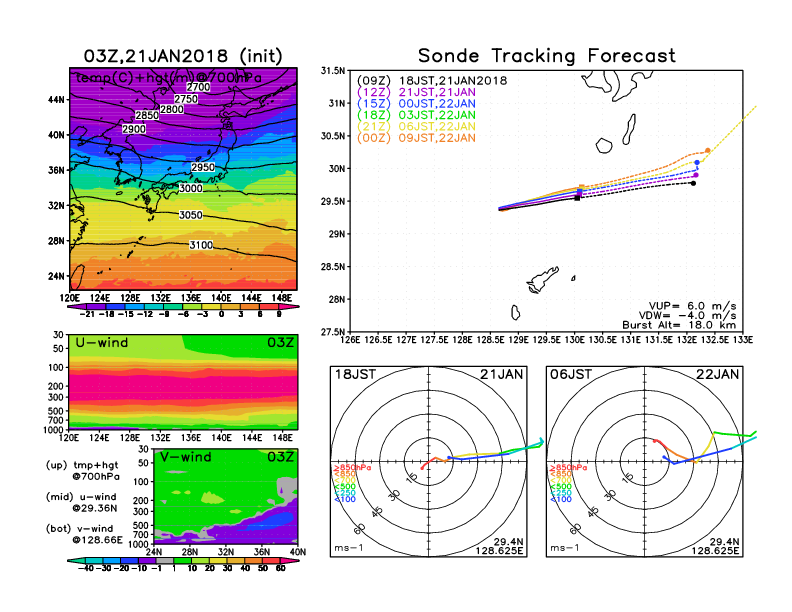The height and width of the screenshot is (612, 792).
Task: Open the 06JST 22JAN hodograph plot
Action: pos(645,462)
